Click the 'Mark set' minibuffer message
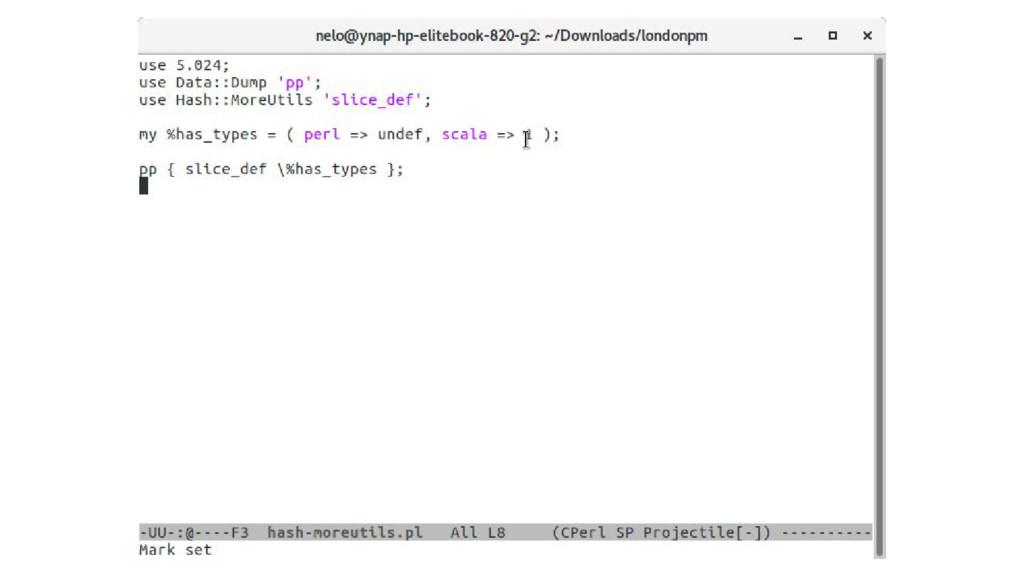 [175, 550]
